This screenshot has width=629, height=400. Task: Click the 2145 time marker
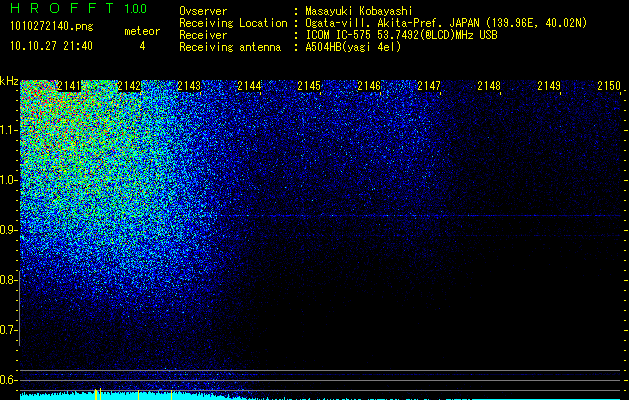[x=309, y=86]
